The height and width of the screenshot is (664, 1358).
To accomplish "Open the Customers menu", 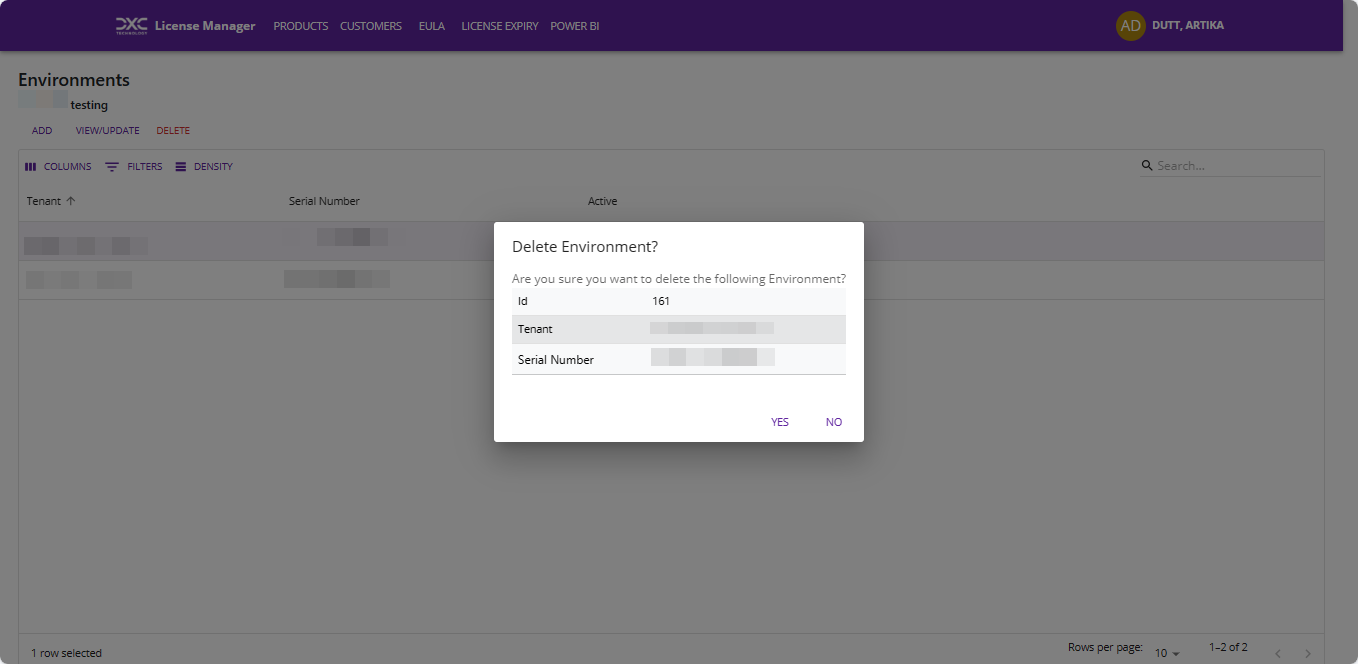I will 370,26.
